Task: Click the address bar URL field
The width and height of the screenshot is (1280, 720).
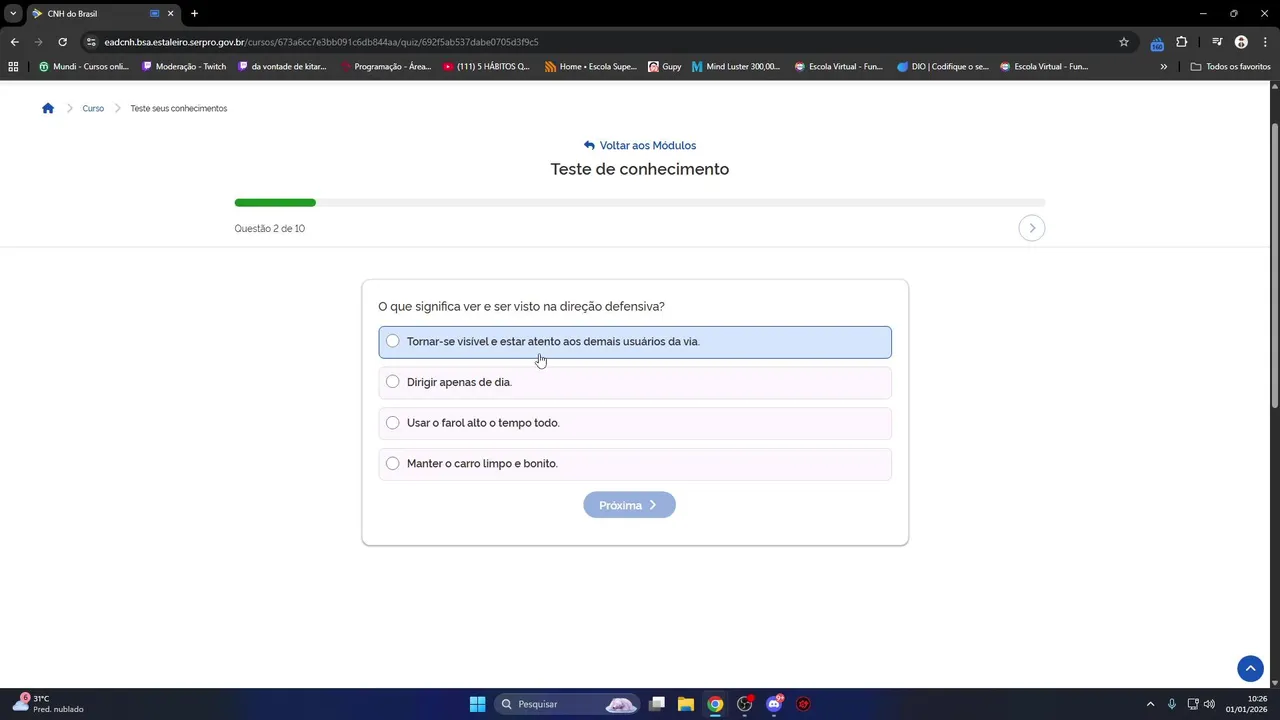Action: click(x=600, y=42)
